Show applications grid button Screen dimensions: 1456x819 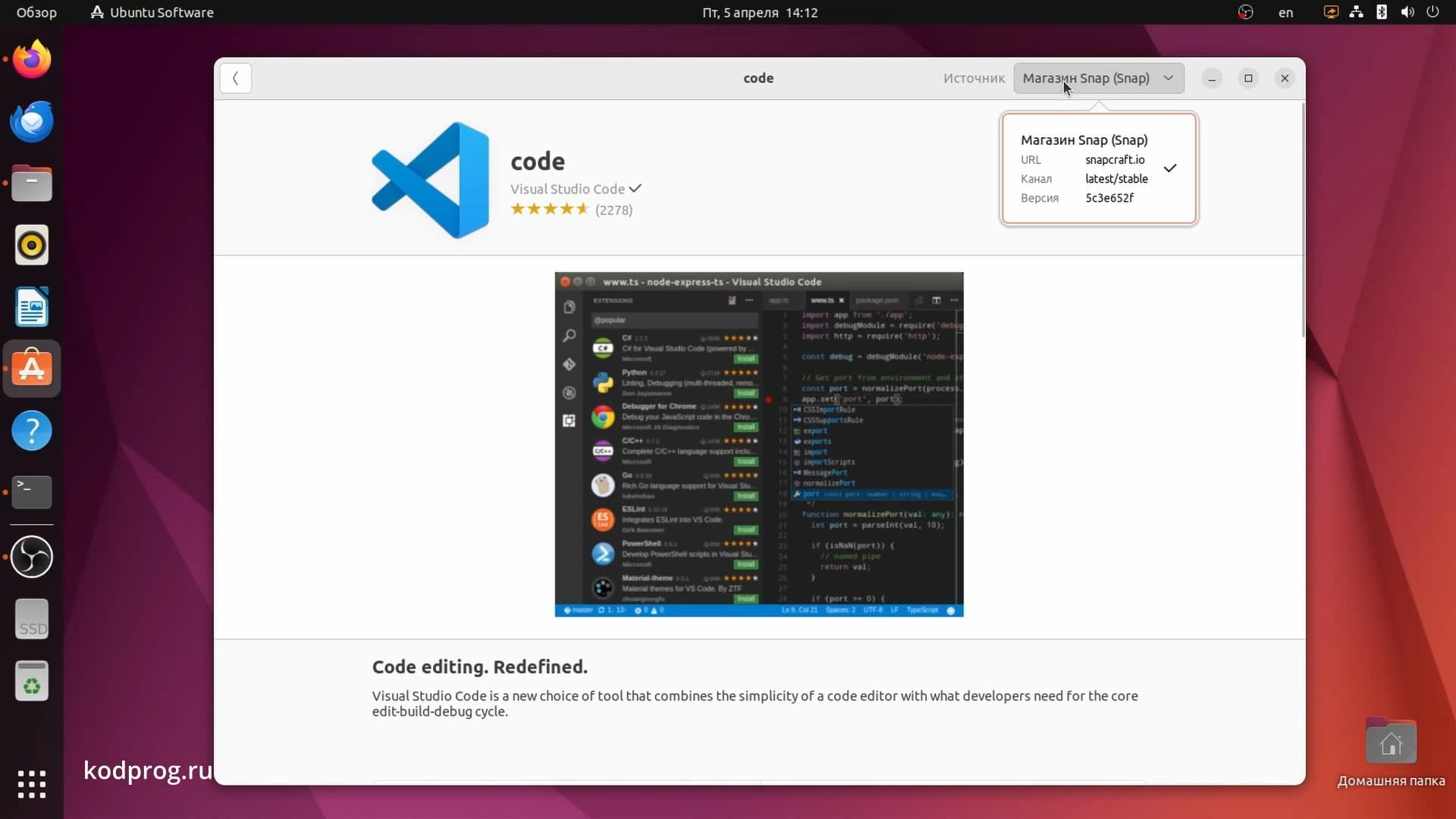[32, 784]
